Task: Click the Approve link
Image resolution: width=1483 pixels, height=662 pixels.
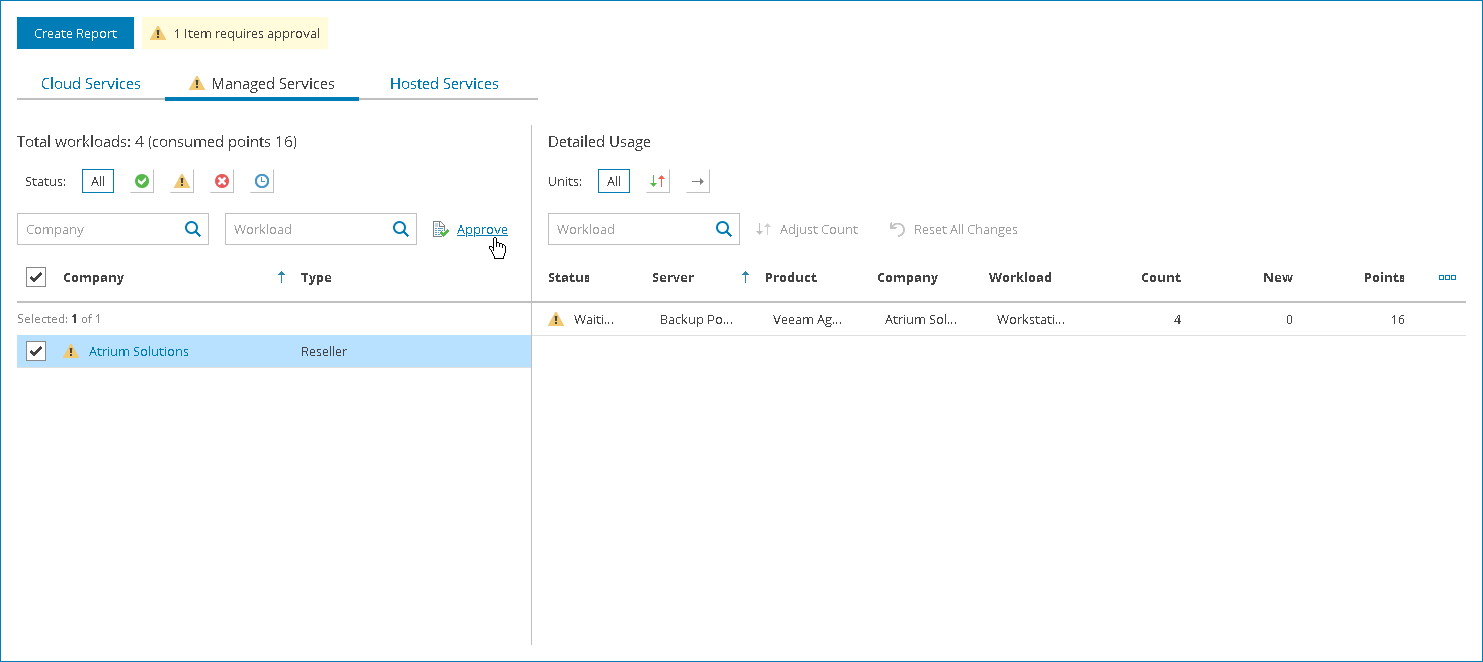Action: [482, 230]
